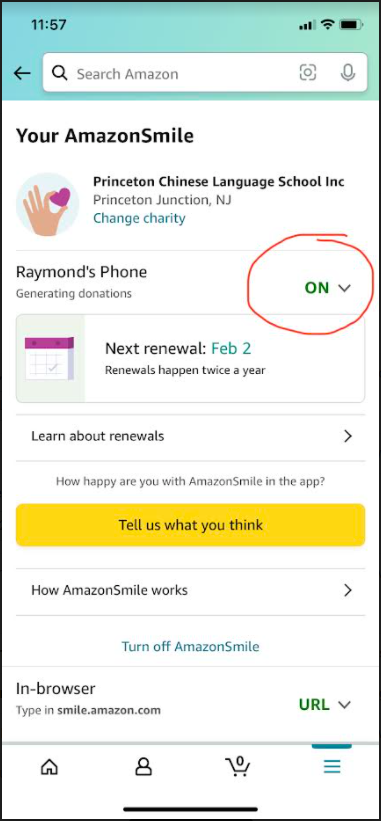
Task: Open How AmazonSmile works row
Action: pyautogui.click(x=190, y=591)
